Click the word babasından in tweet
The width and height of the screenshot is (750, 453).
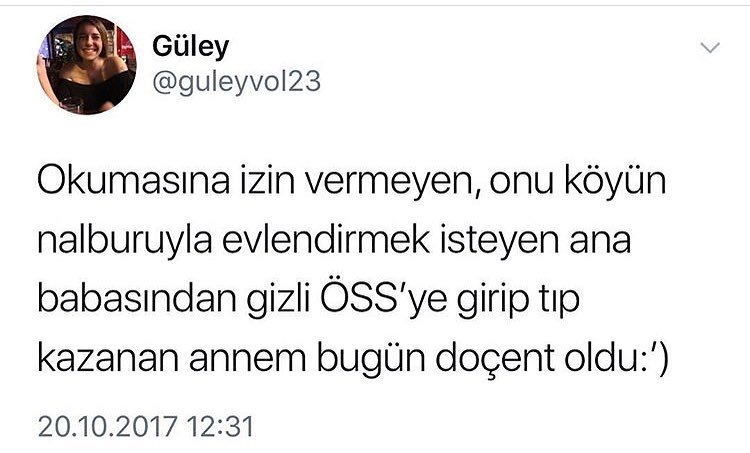pos(137,299)
